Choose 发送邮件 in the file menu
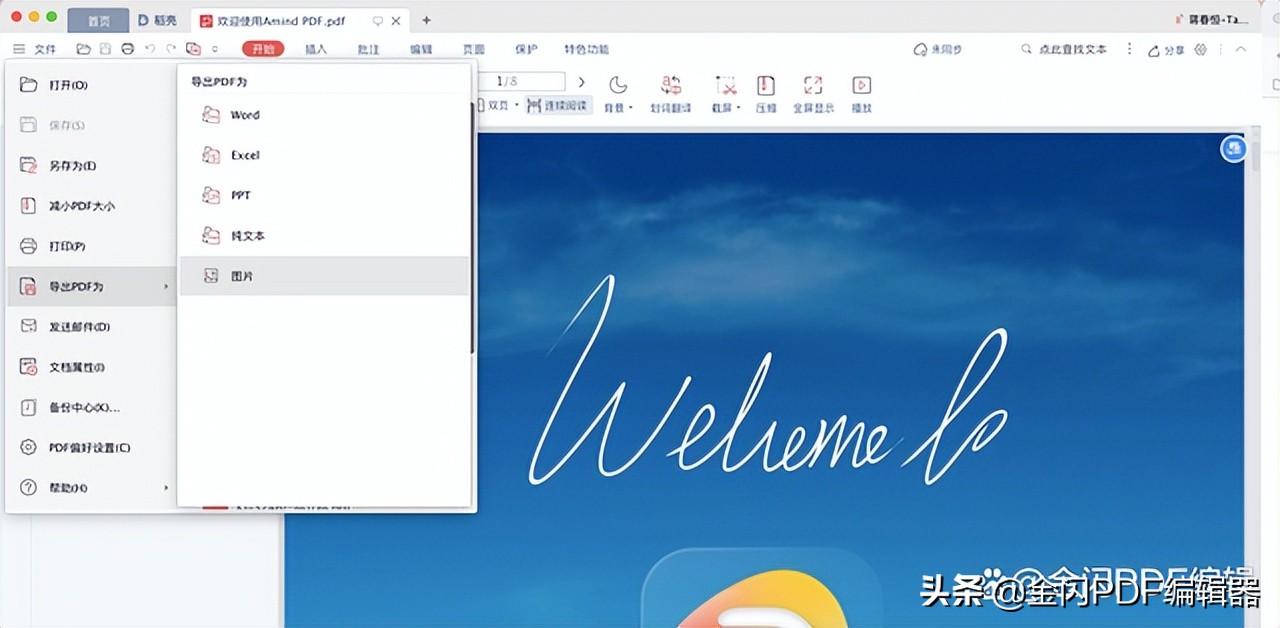The width and height of the screenshot is (1280, 628). [x=91, y=327]
